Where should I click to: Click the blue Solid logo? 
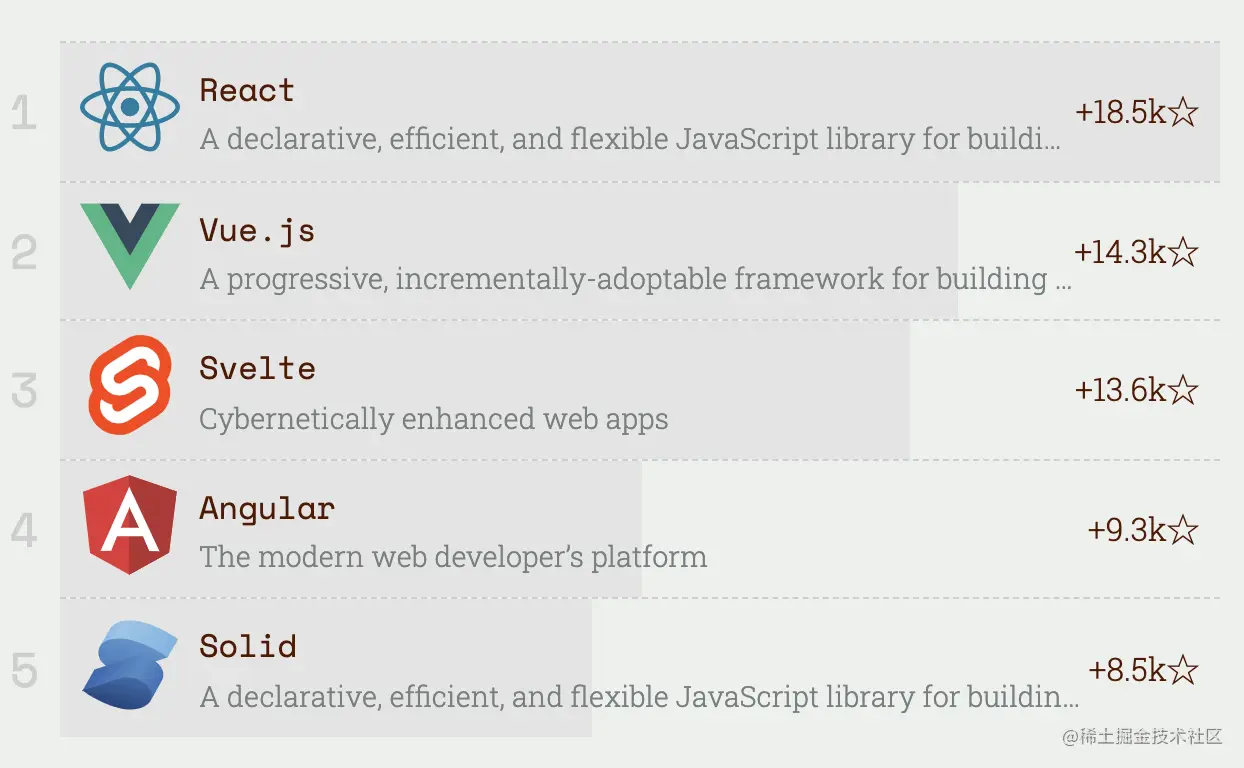[130, 664]
